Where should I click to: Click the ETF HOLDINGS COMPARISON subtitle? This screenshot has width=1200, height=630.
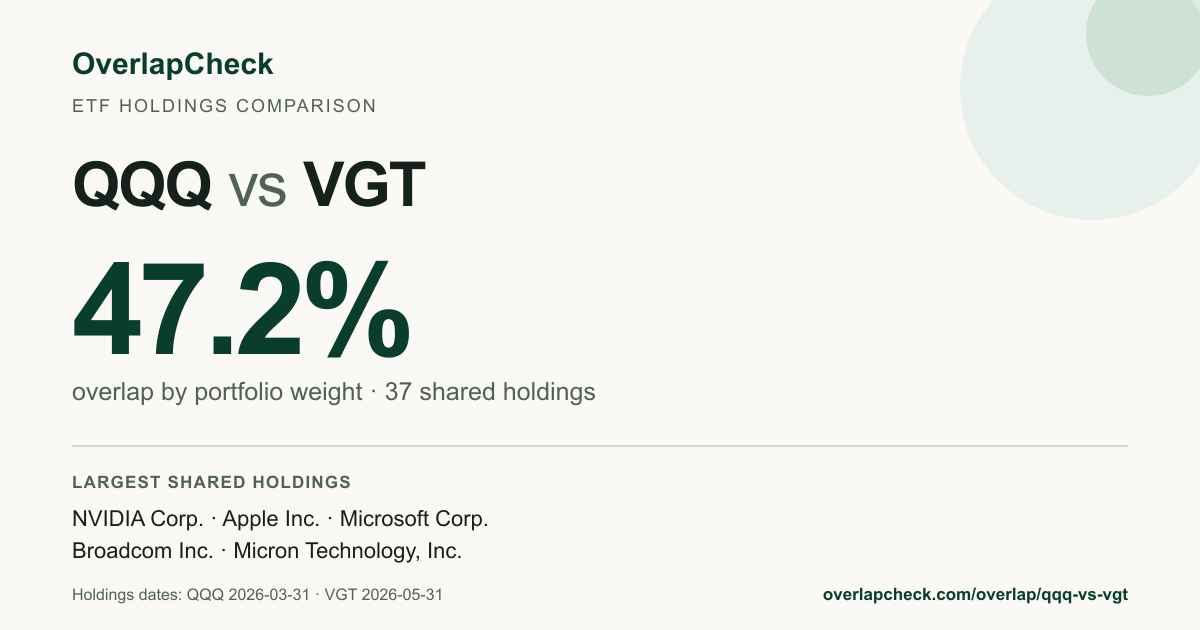point(224,105)
